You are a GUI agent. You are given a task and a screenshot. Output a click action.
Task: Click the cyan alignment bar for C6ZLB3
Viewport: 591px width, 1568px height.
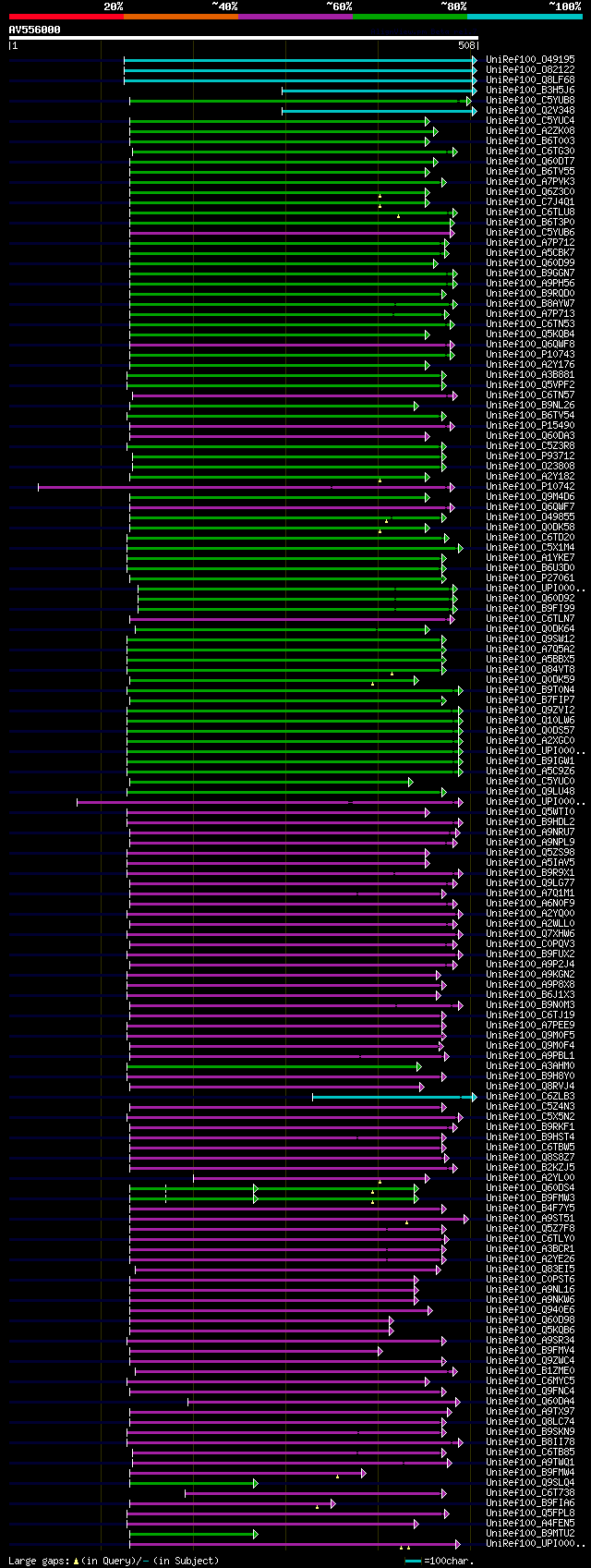click(394, 1097)
